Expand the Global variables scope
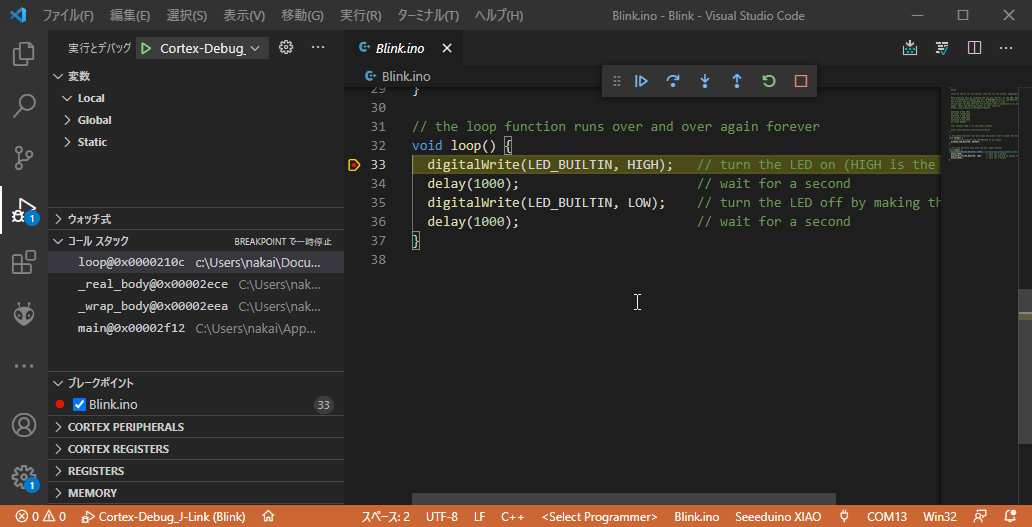 (197, 120)
